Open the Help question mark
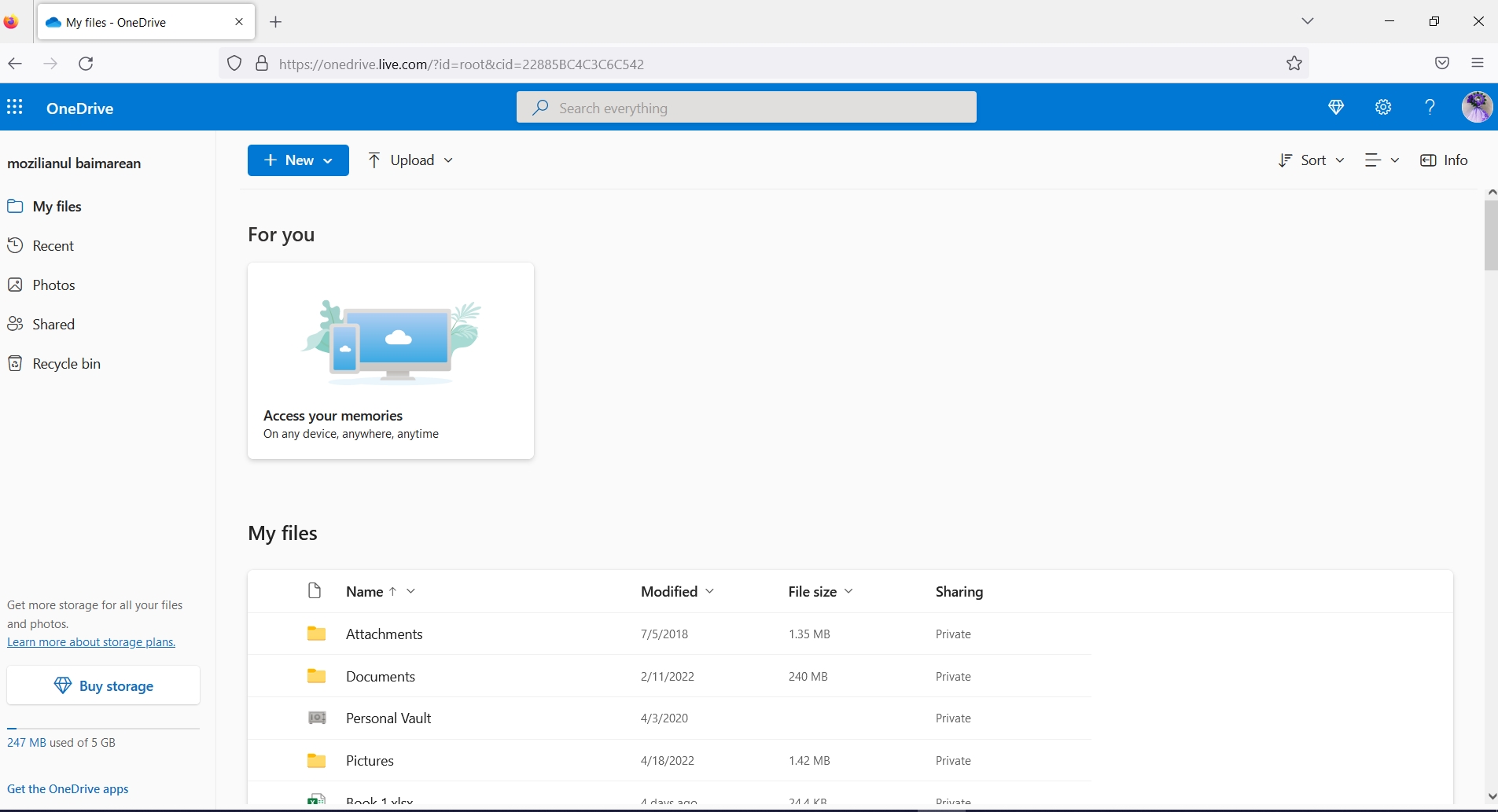Screen dimensions: 1498x812 1430,107
